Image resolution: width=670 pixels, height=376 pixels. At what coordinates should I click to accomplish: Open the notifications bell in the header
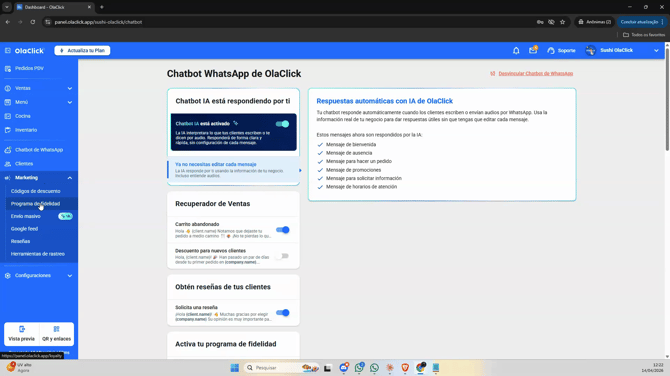point(516,50)
